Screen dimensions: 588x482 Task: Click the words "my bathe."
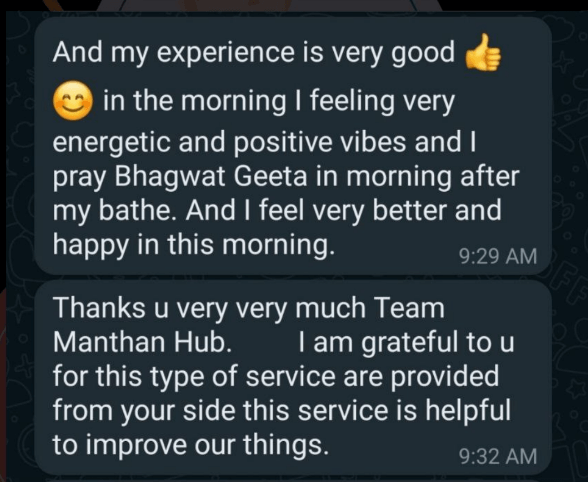(117, 212)
